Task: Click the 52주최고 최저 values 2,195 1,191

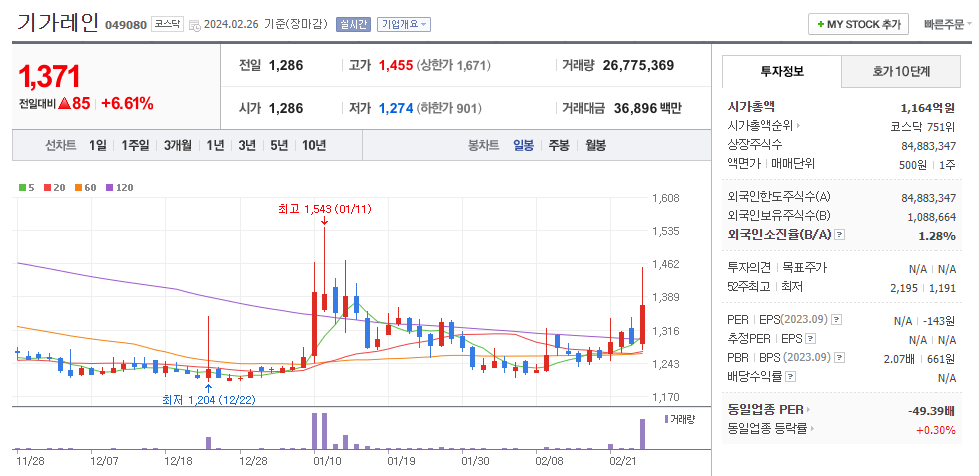Action: [x=923, y=287]
